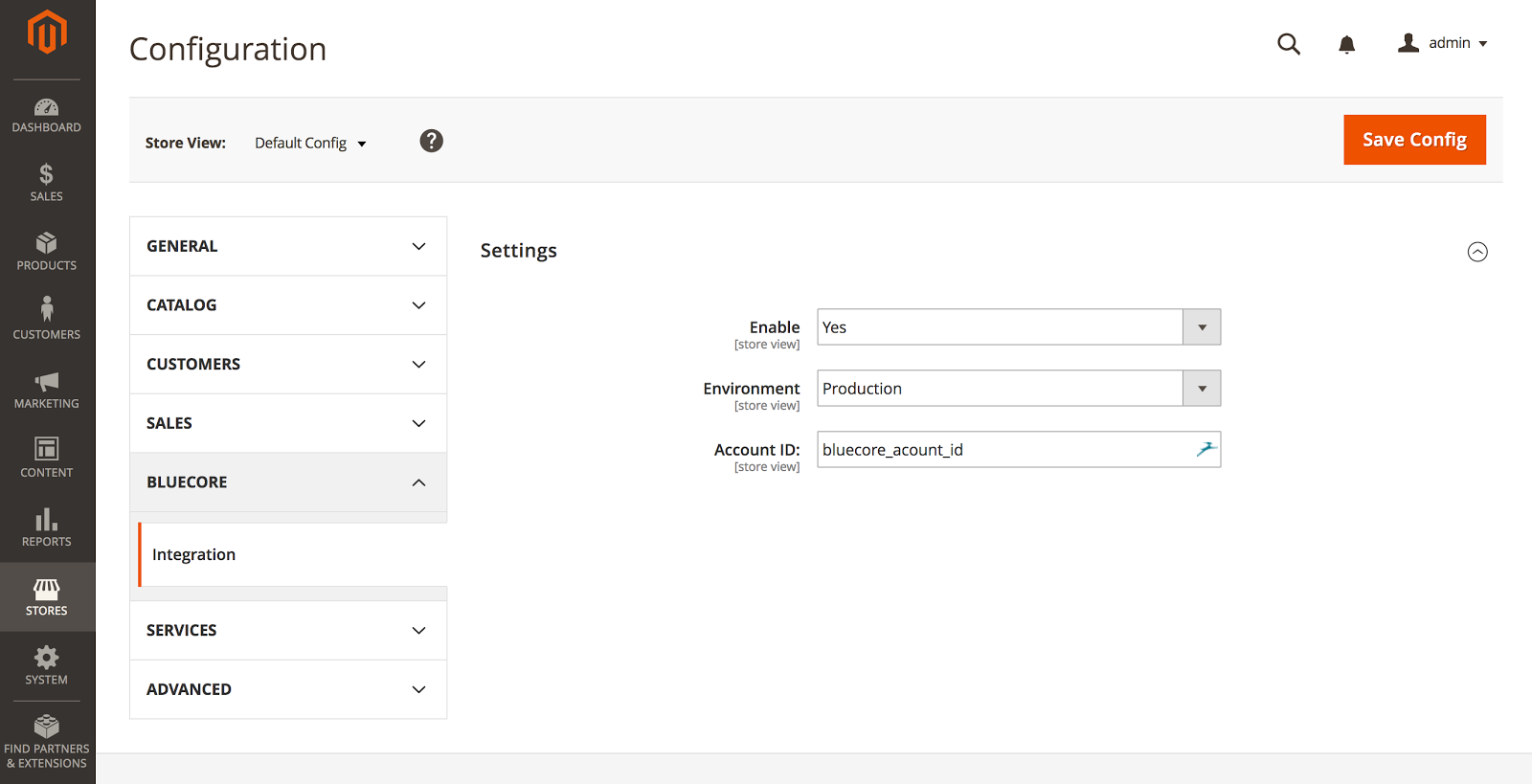Expand the General configuration tab

[288, 246]
